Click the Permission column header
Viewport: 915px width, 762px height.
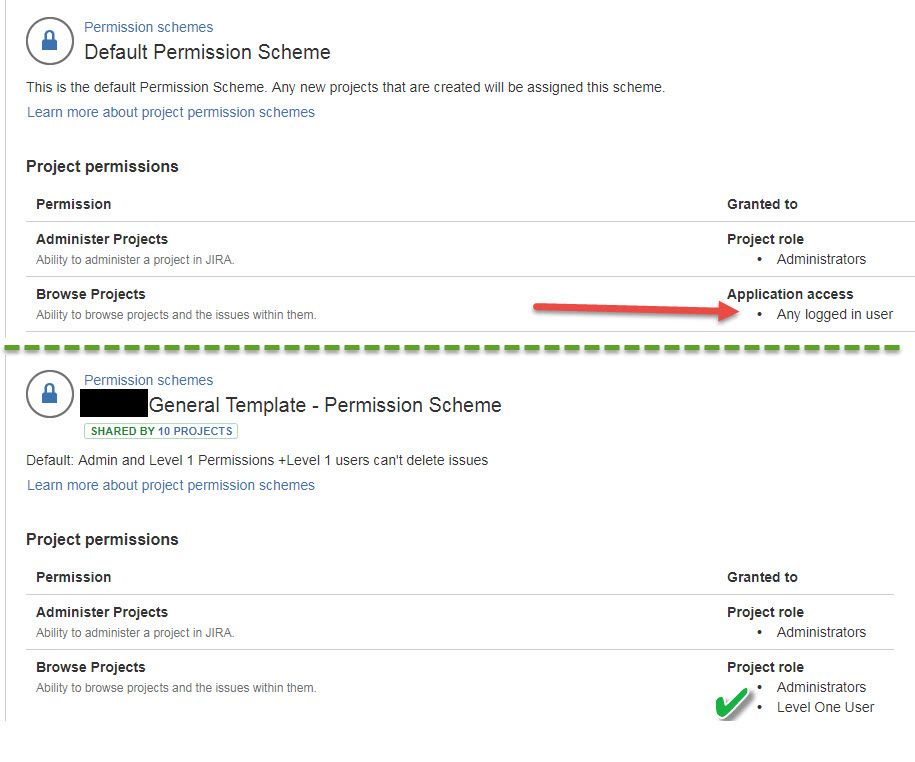point(73,204)
